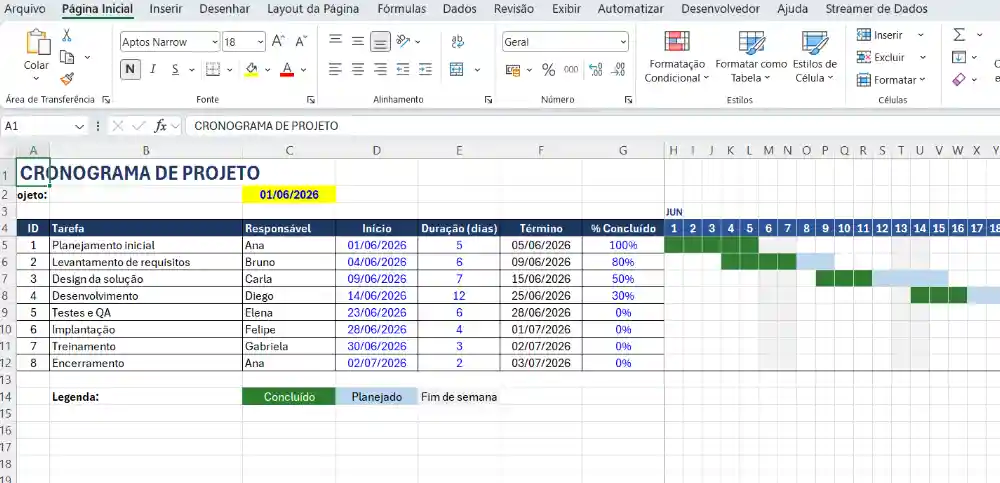This screenshot has width=1000, height=483.
Task: Switch to the Fórmulas tab
Action: 402,9
